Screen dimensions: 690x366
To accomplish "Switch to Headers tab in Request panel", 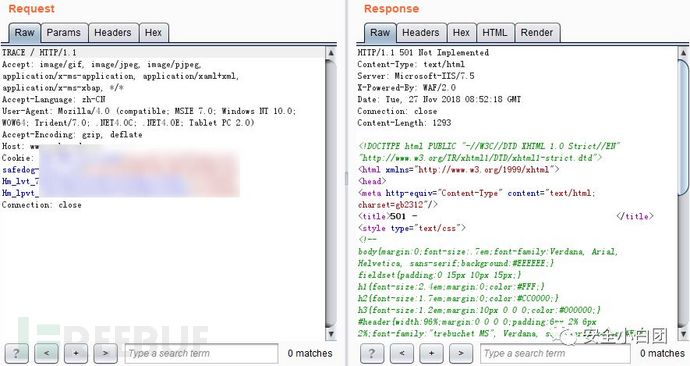I will [x=113, y=33].
